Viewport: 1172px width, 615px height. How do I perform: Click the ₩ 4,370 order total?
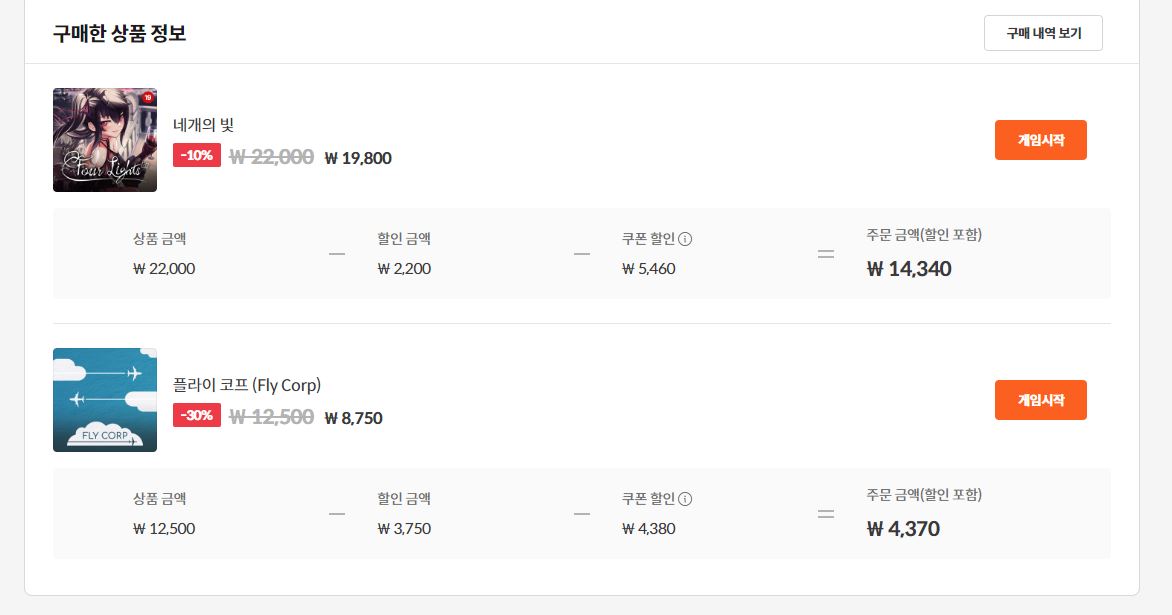click(x=903, y=529)
